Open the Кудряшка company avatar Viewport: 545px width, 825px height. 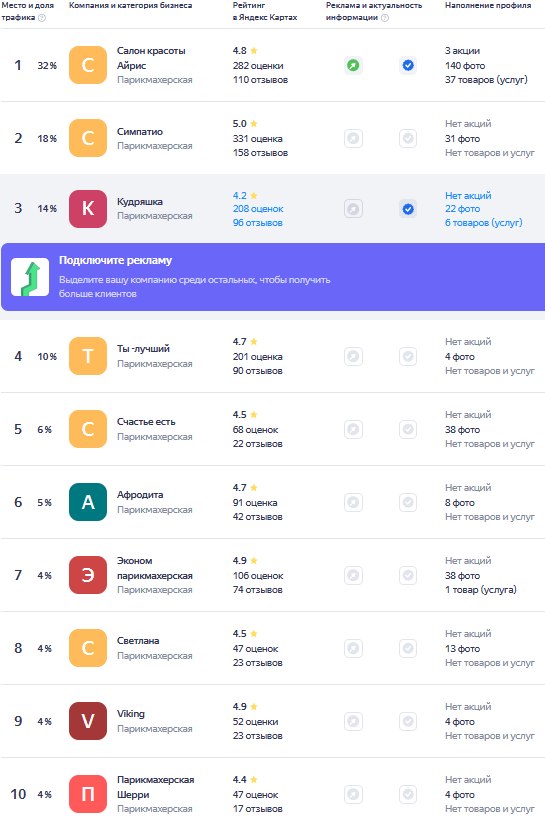88,209
